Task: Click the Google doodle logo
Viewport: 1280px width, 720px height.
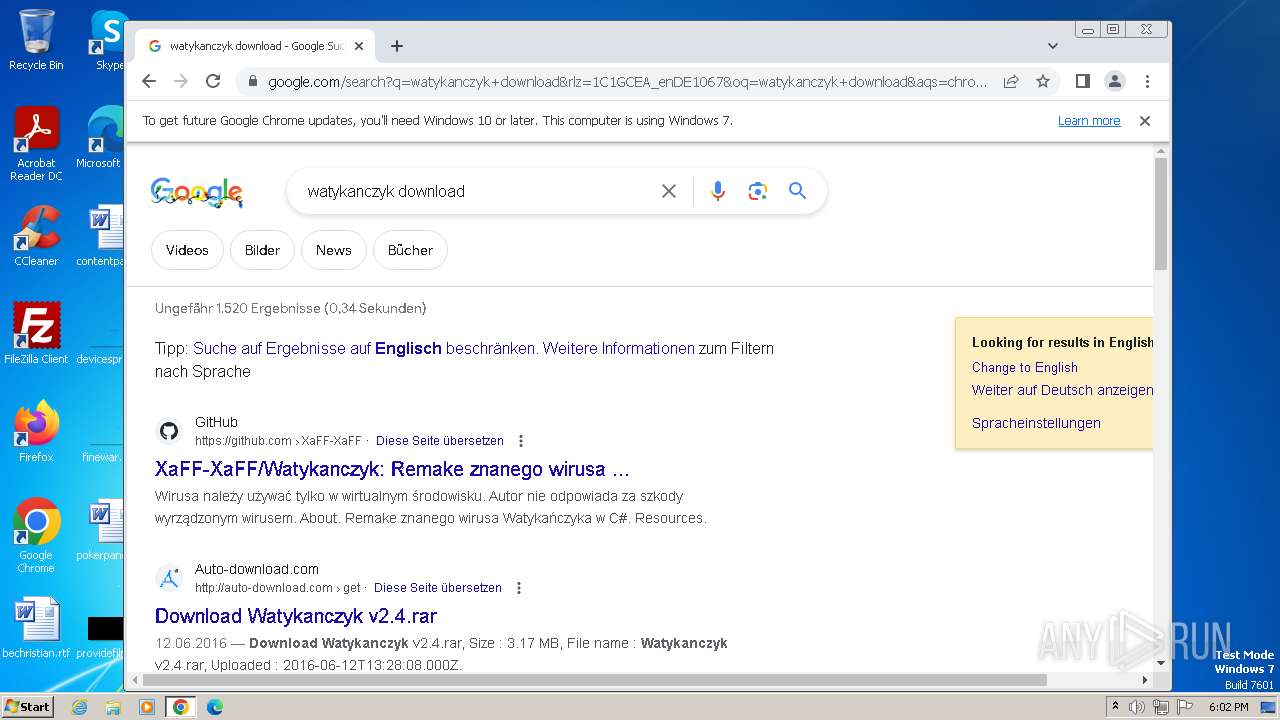Action: coord(197,192)
